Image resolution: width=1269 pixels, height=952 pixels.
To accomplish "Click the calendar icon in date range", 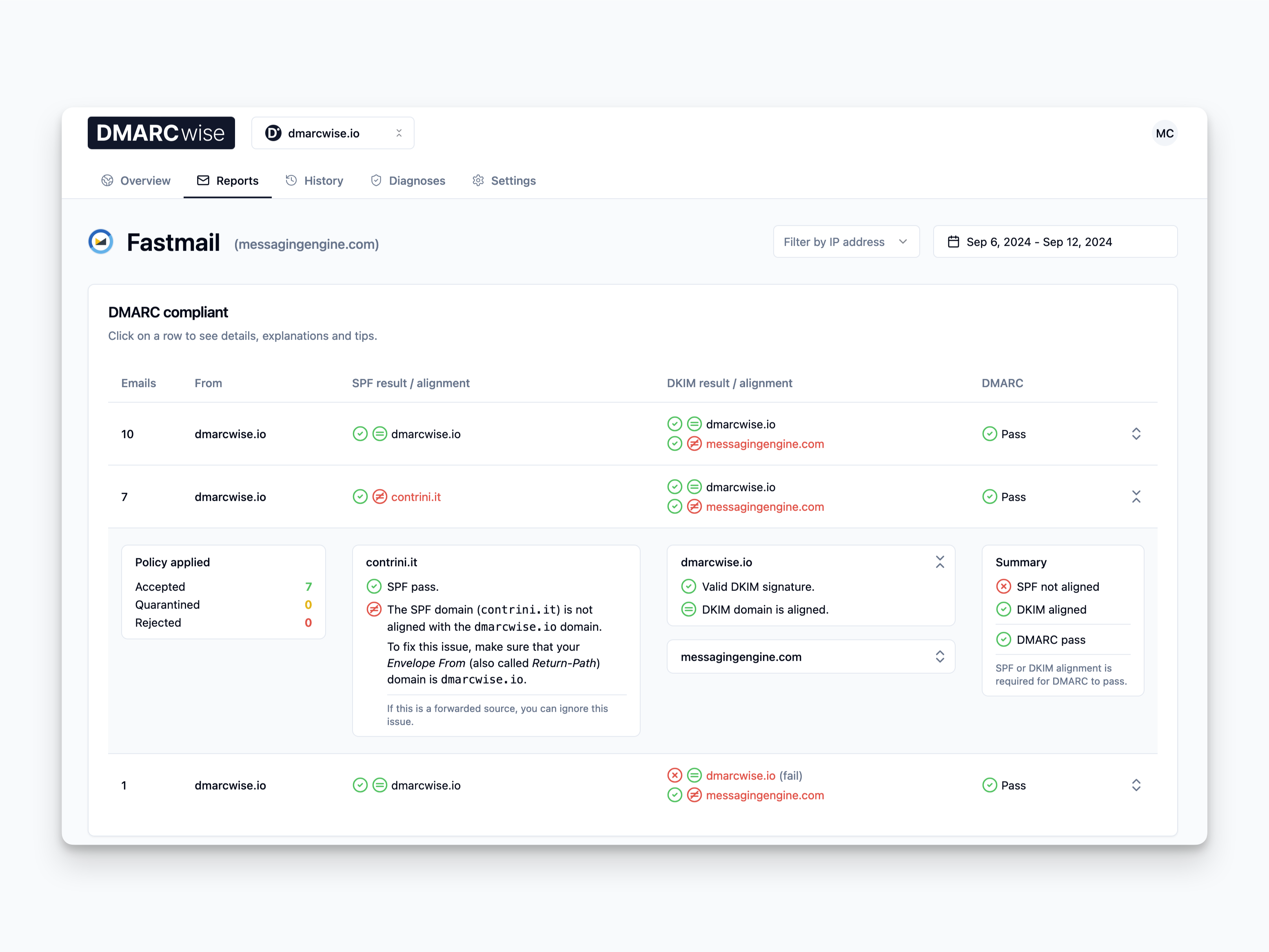I will (x=953, y=242).
